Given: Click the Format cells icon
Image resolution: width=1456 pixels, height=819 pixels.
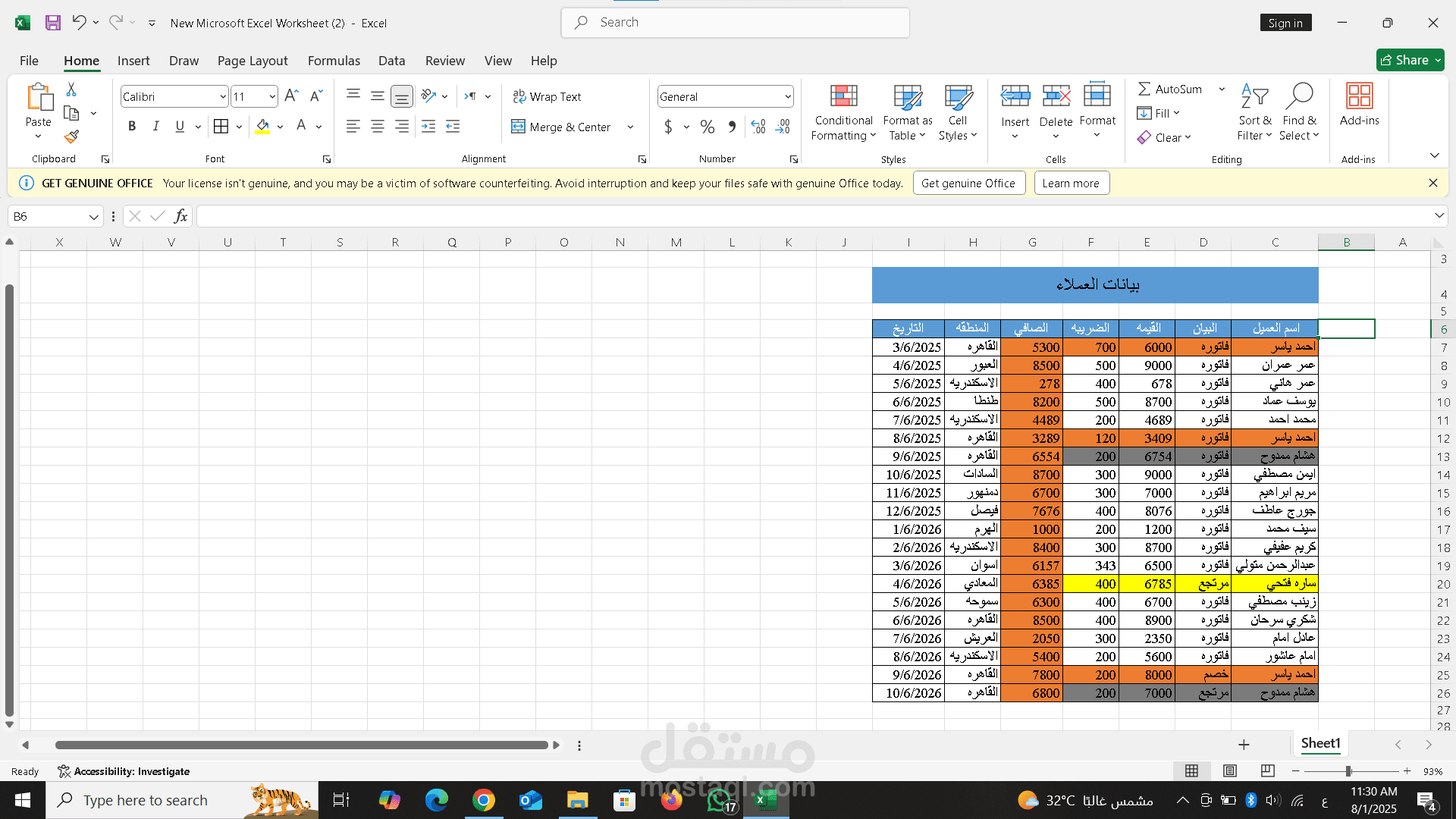Looking at the screenshot, I should point(1097,97).
